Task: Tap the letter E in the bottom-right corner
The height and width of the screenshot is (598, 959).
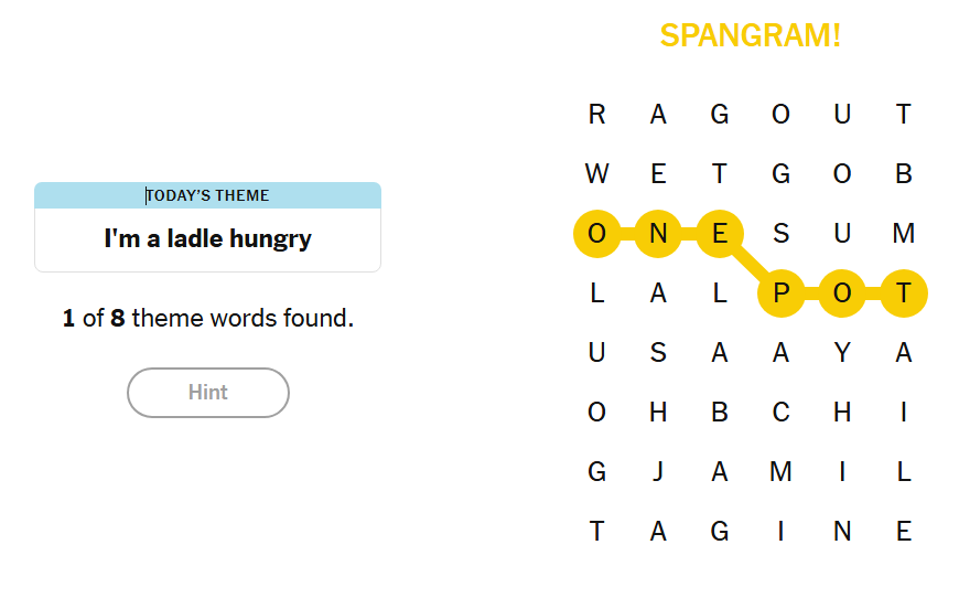Action: pos(904,531)
